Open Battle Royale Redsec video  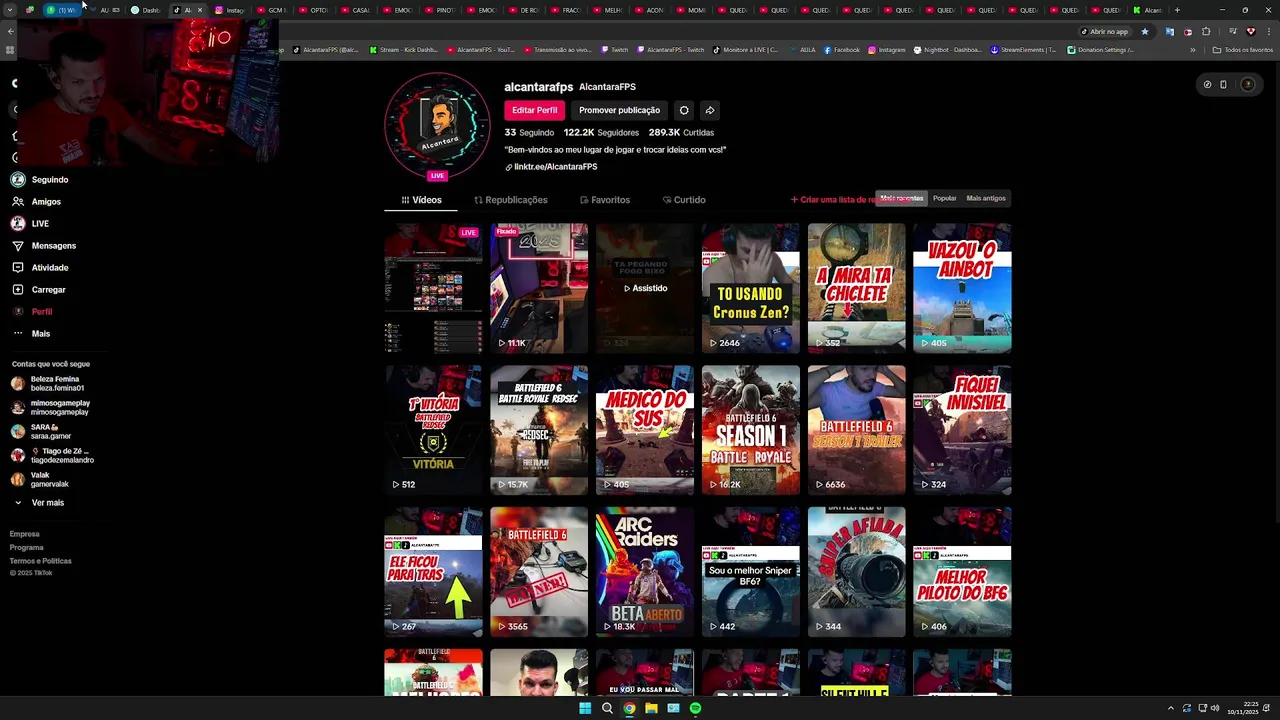coord(539,430)
